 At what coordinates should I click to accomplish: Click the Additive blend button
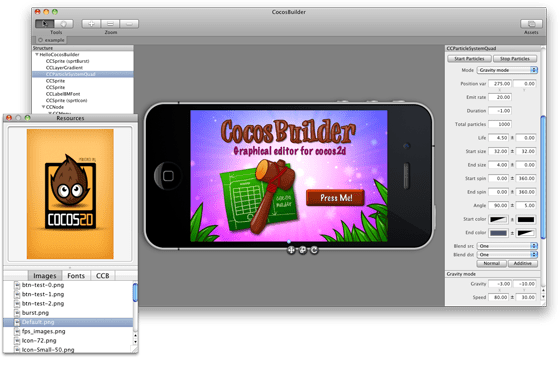(522, 263)
